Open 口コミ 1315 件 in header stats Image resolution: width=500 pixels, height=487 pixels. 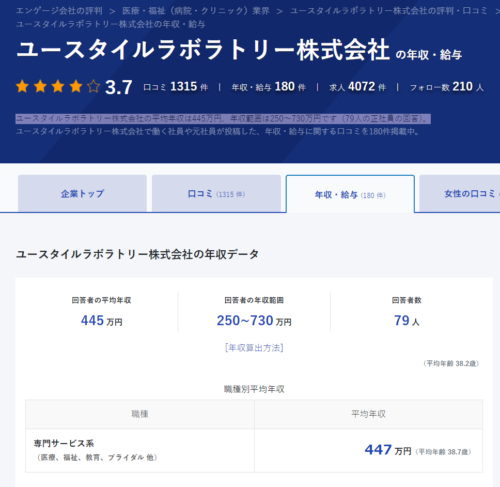pyautogui.click(x=176, y=87)
